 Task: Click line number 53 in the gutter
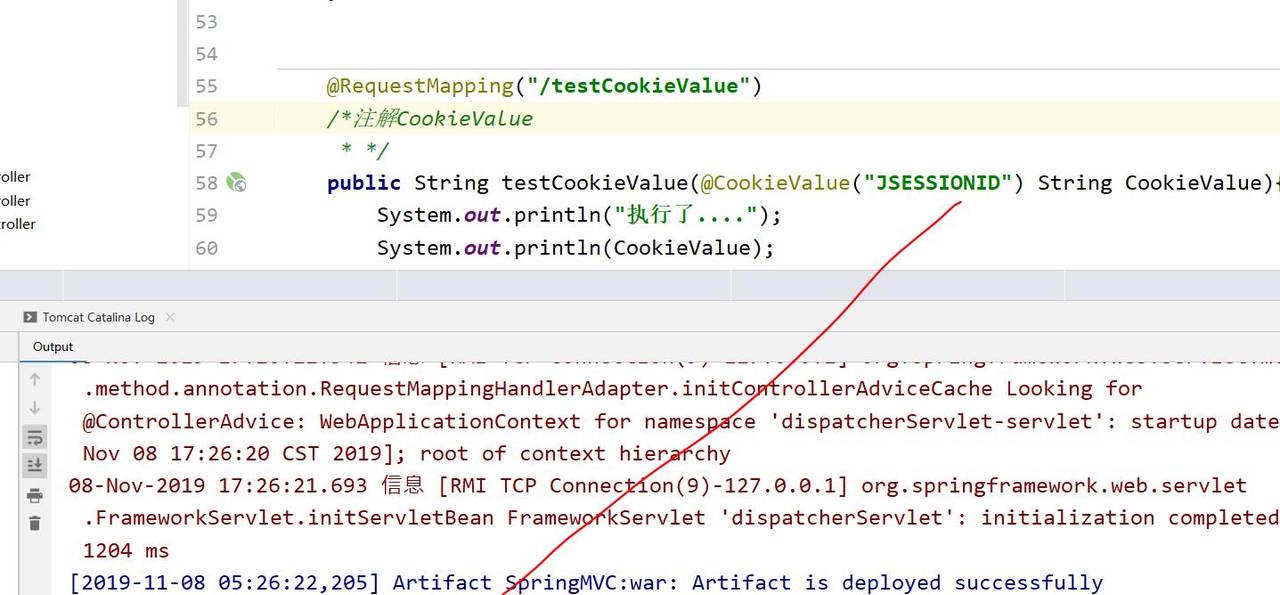click(x=206, y=22)
